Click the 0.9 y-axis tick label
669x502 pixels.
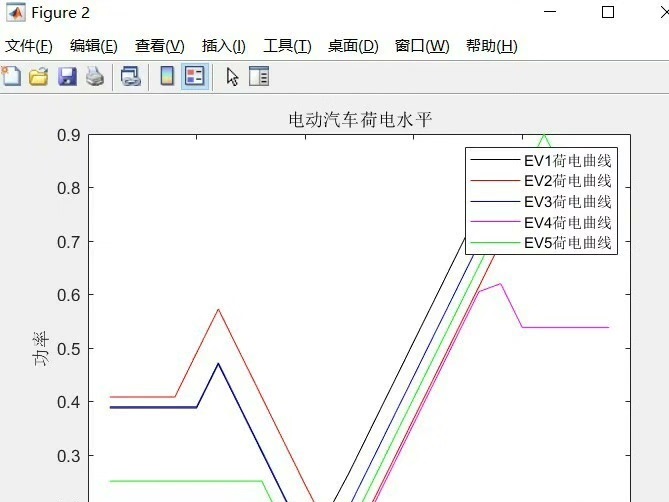pyautogui.click(x=69, y=135)
